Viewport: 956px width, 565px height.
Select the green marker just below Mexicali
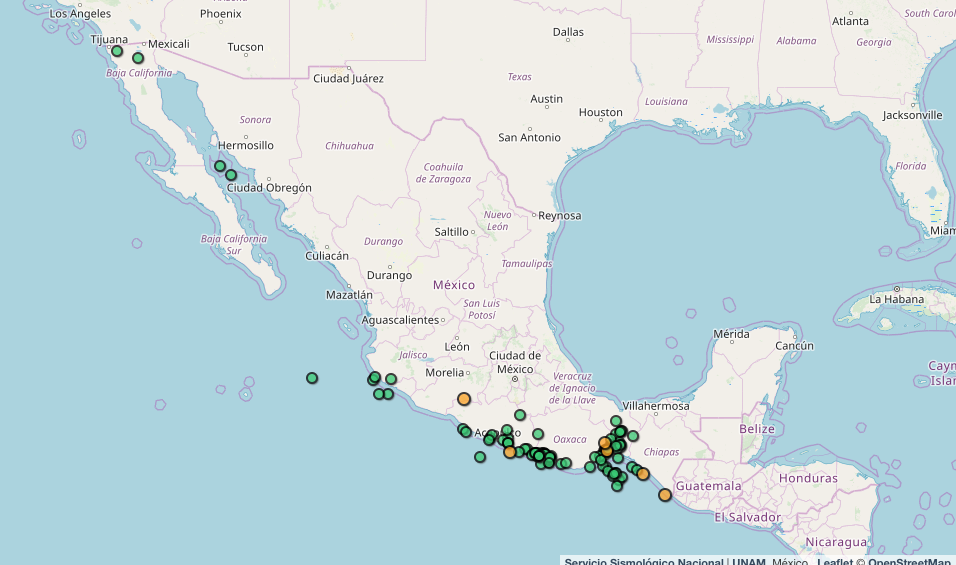point(138,58)
